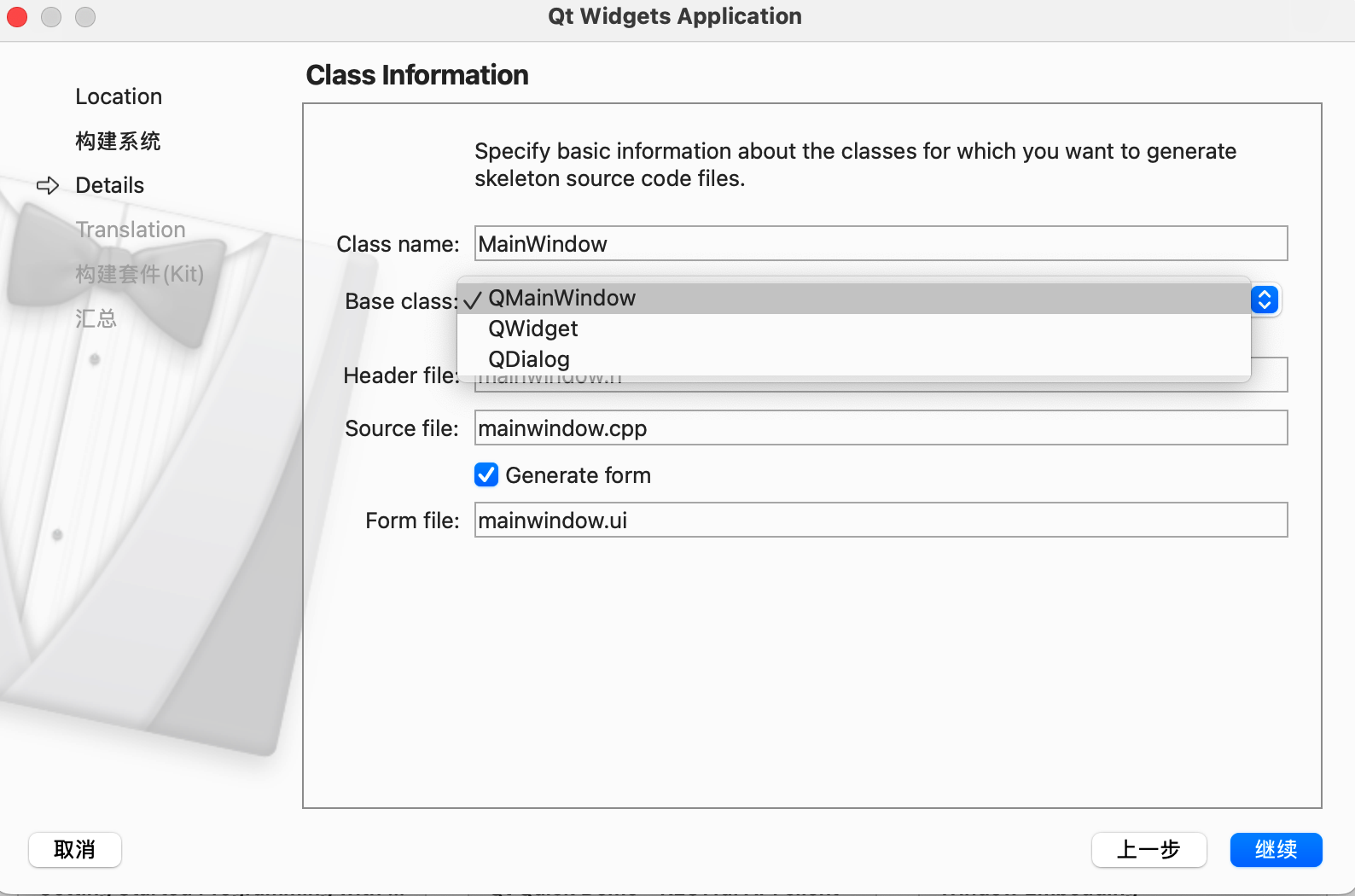Edit the Class name field

pos(881,243)
